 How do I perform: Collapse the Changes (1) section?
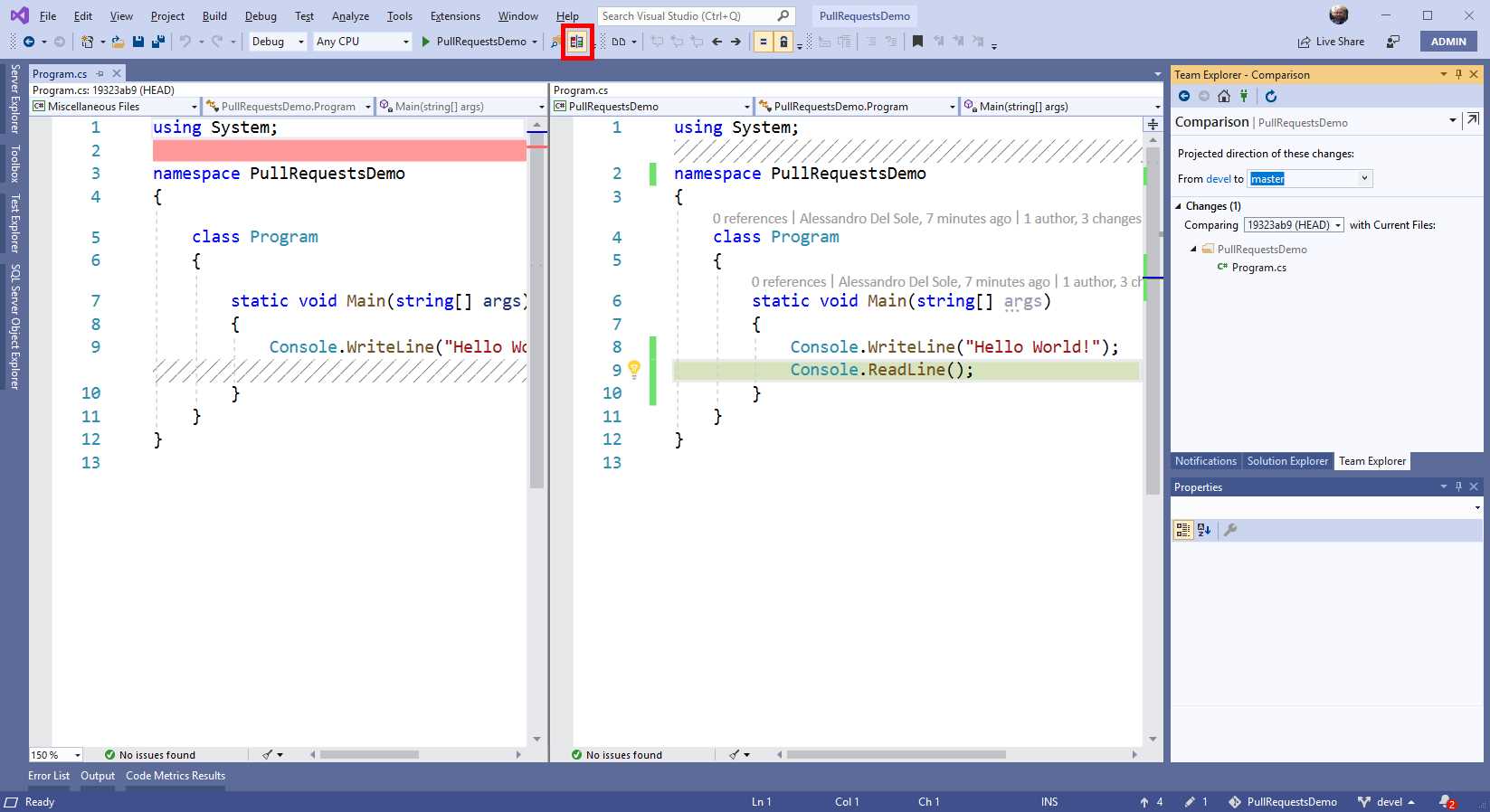1179,206
